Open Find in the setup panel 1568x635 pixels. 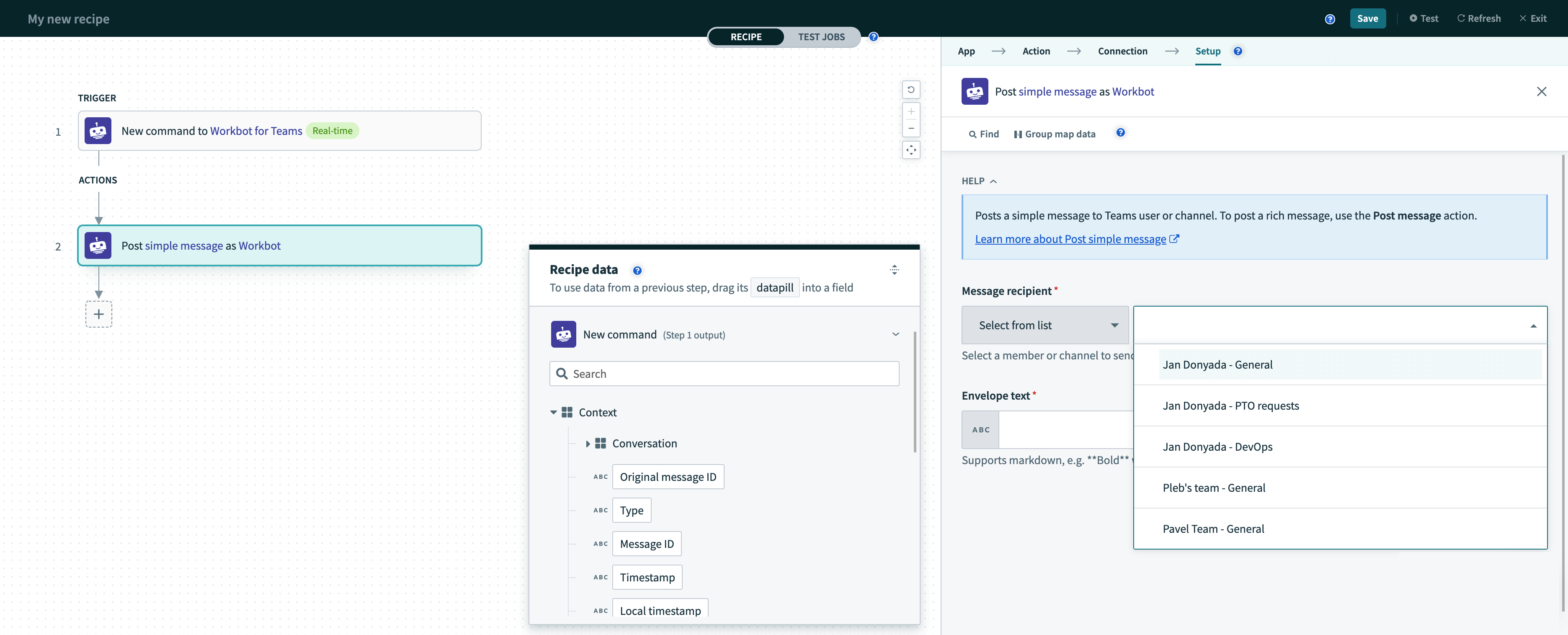coord(984,134)
